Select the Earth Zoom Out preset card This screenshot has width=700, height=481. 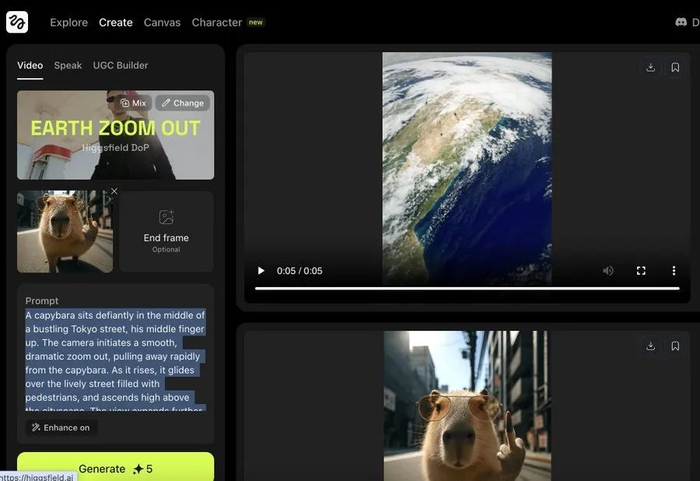click(x=115, y=135)
